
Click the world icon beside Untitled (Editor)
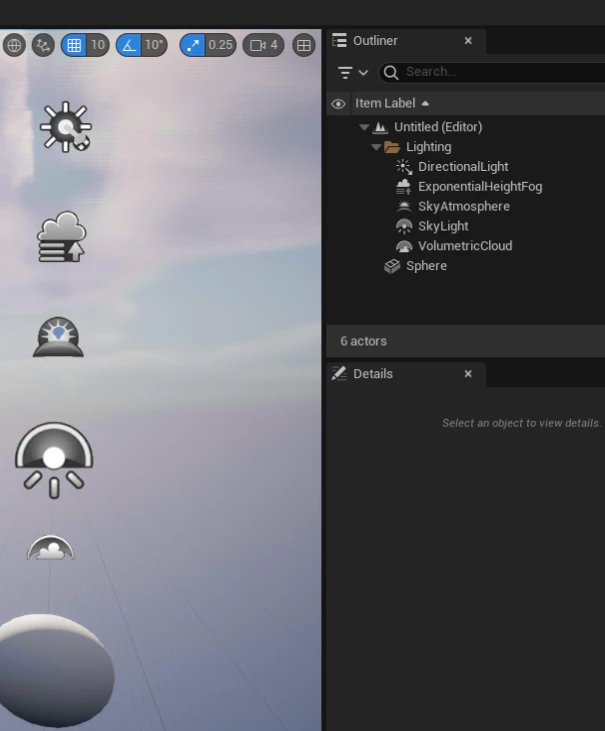[x=380, y=127]
